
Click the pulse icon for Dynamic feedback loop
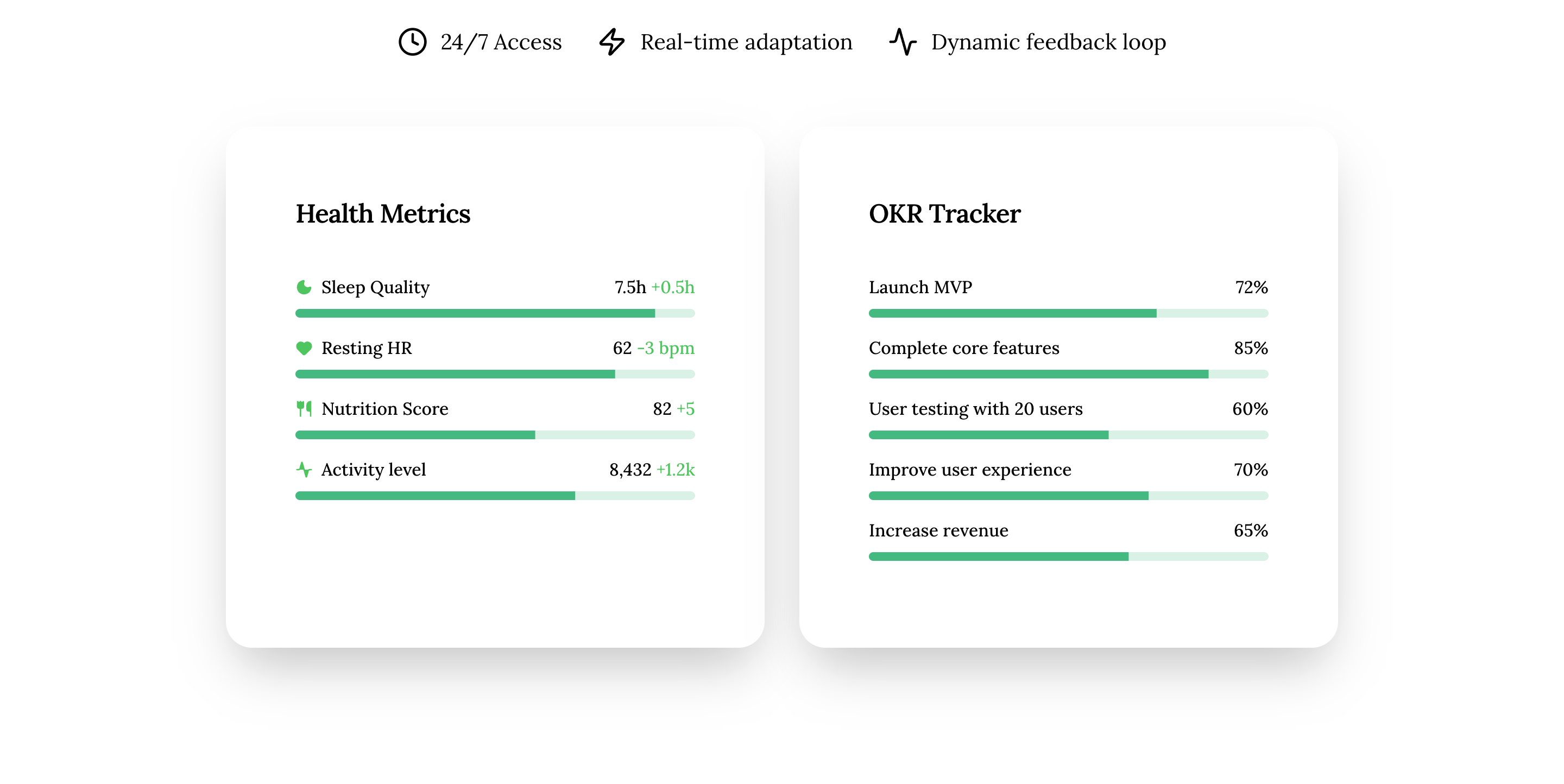coord(903,42)
